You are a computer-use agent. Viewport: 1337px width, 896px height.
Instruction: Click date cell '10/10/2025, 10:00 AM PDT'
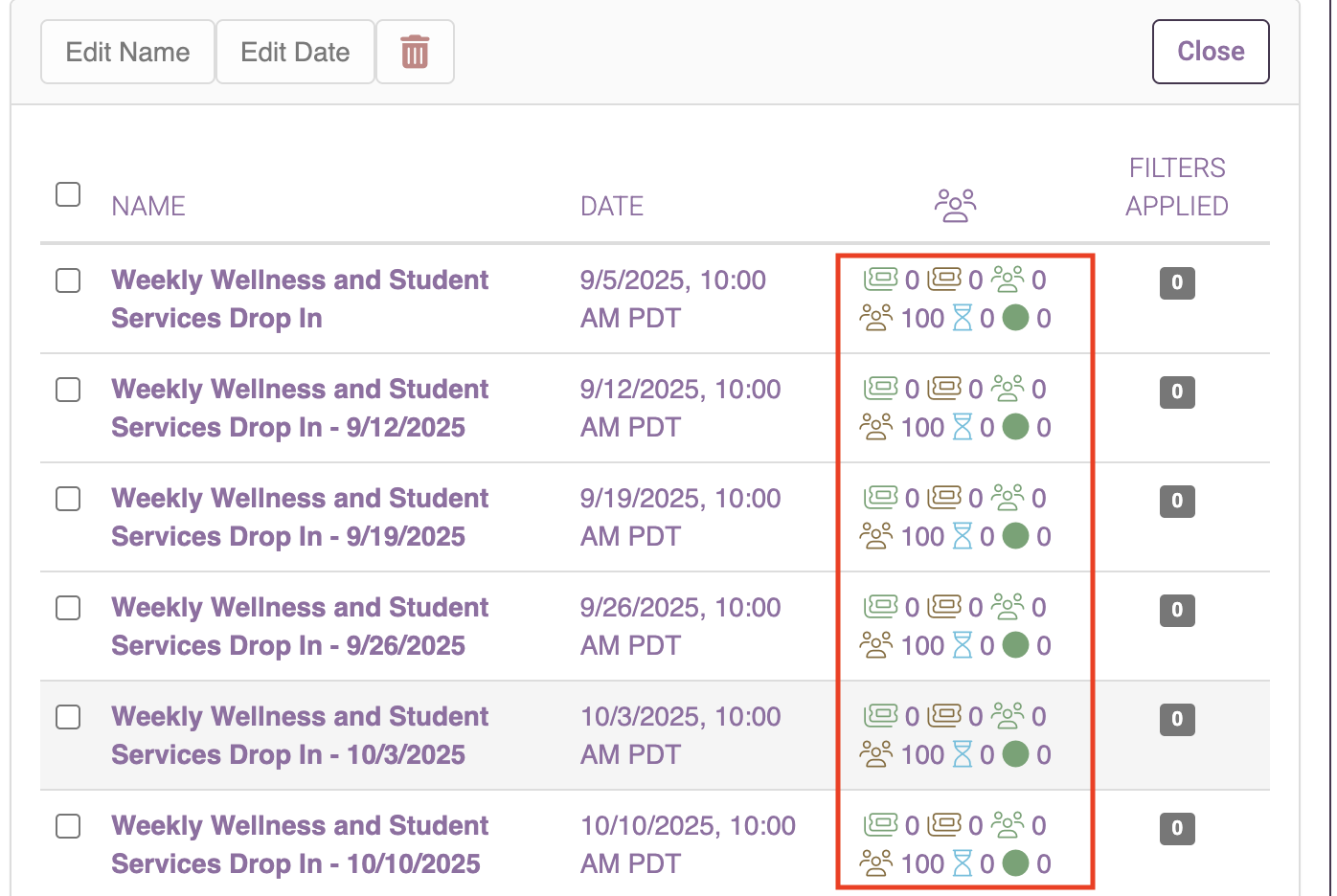coord(688,844)
